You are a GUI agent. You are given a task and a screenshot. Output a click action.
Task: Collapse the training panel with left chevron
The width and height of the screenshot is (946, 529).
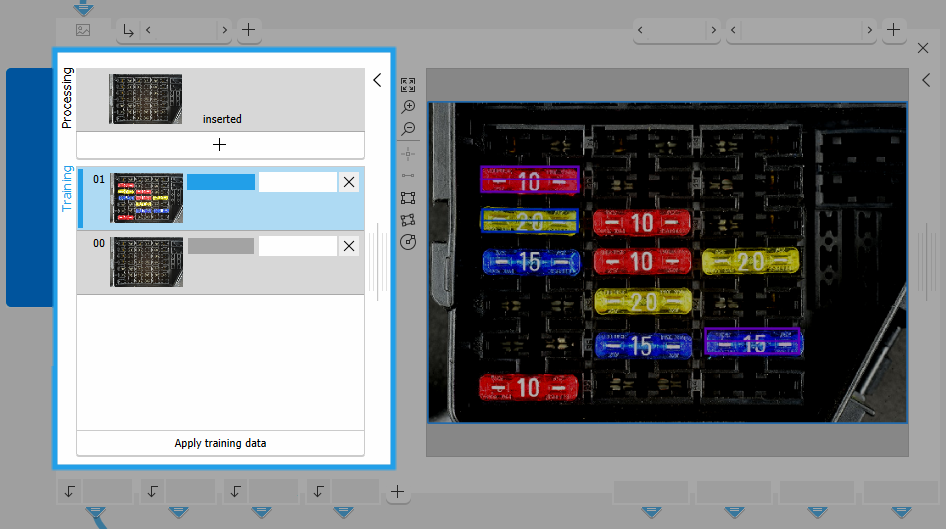pos(377,80)
